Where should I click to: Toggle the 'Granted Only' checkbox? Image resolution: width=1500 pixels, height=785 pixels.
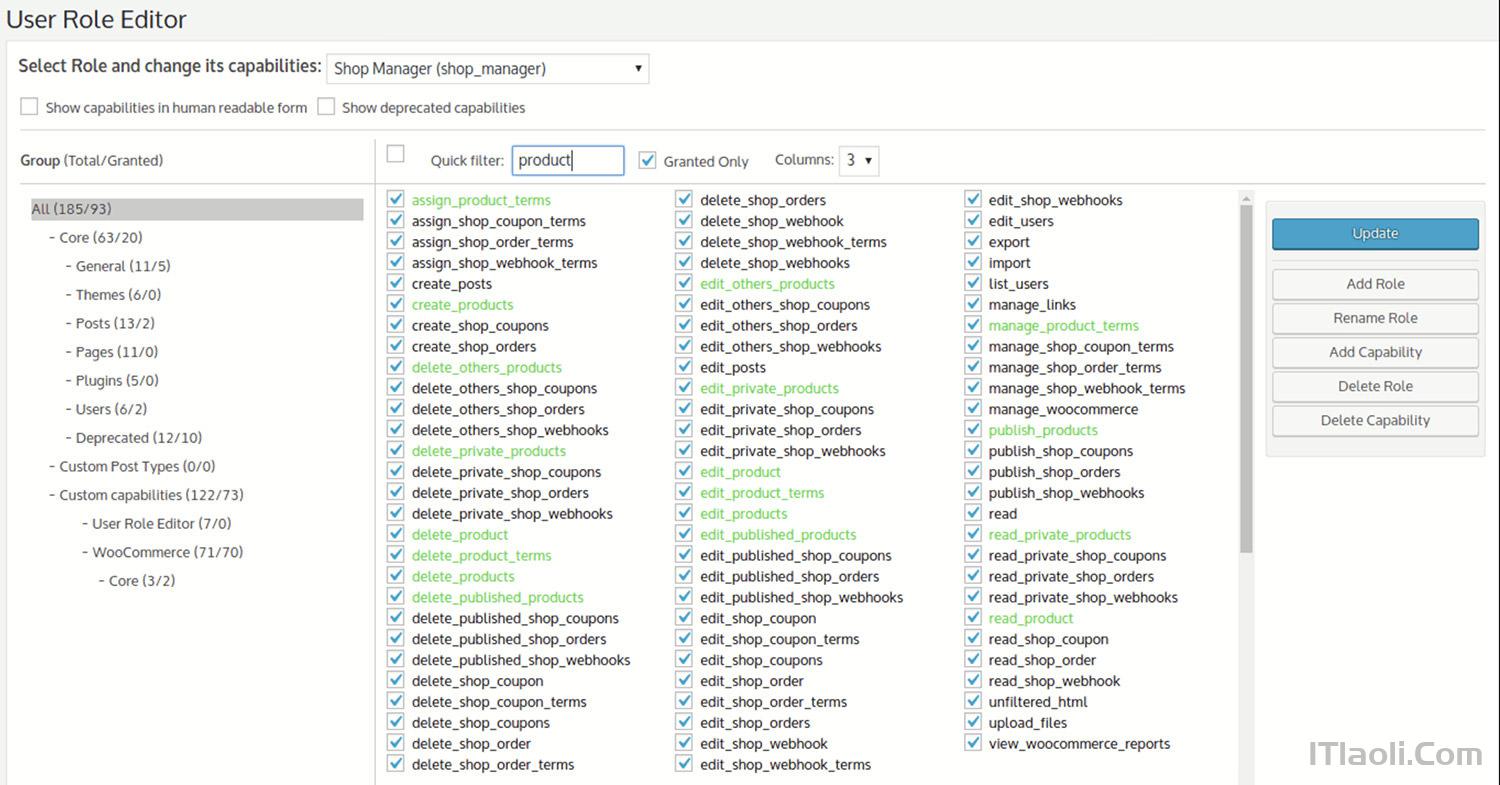[648, 160]
